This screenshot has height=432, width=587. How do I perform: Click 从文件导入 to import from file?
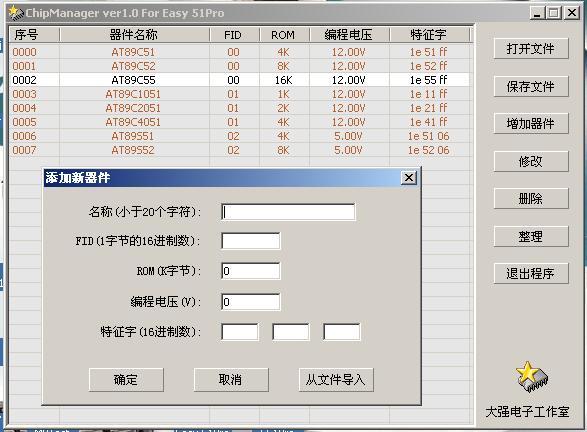point(336,380)
